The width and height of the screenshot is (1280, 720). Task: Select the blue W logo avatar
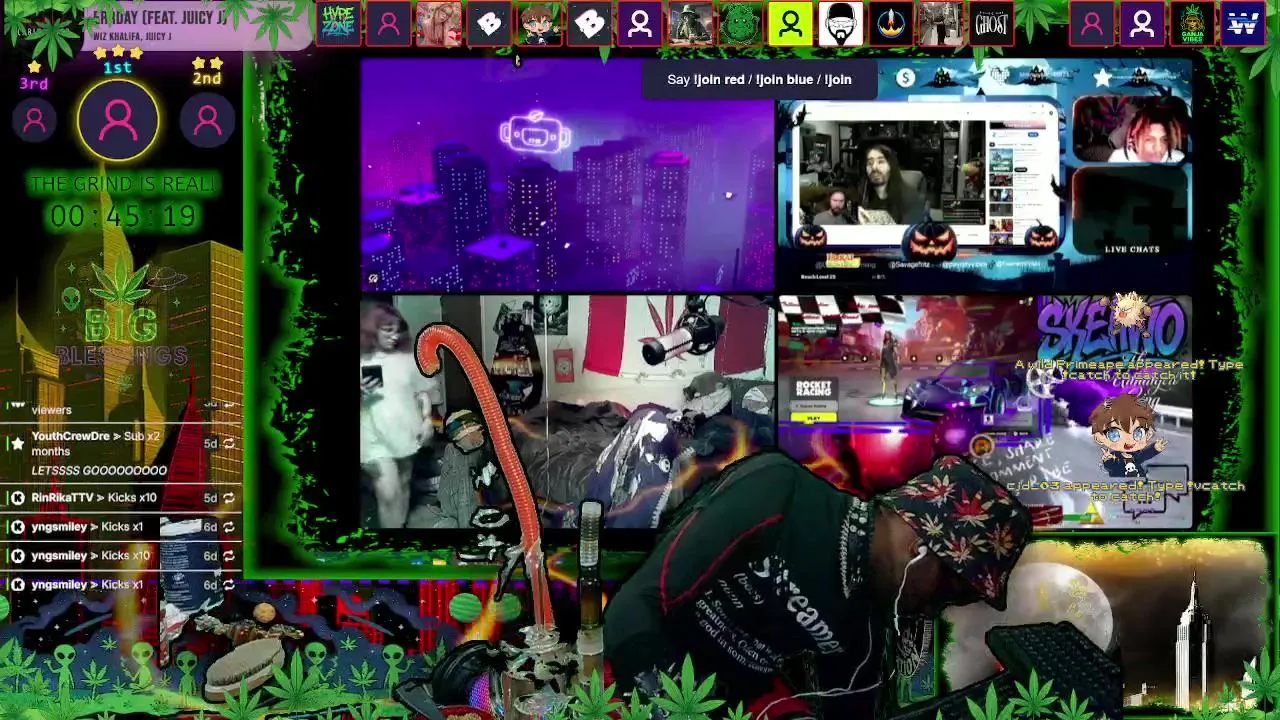[1242, 24]
